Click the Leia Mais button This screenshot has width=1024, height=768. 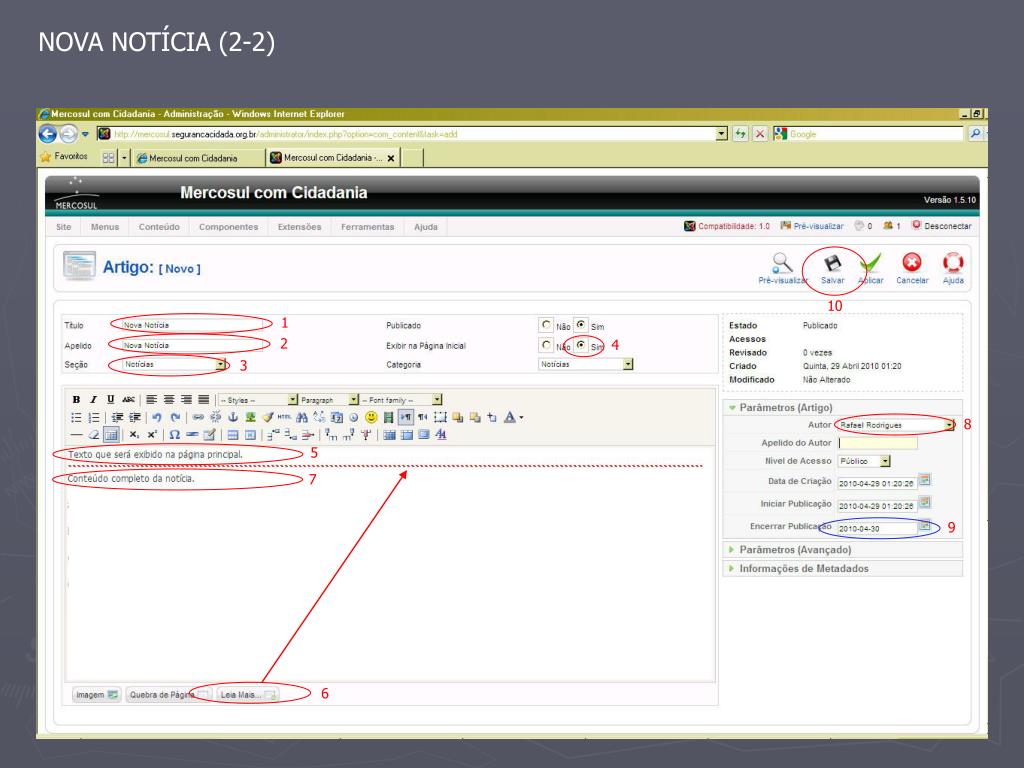pyautogui.click(x=248, y=695)
